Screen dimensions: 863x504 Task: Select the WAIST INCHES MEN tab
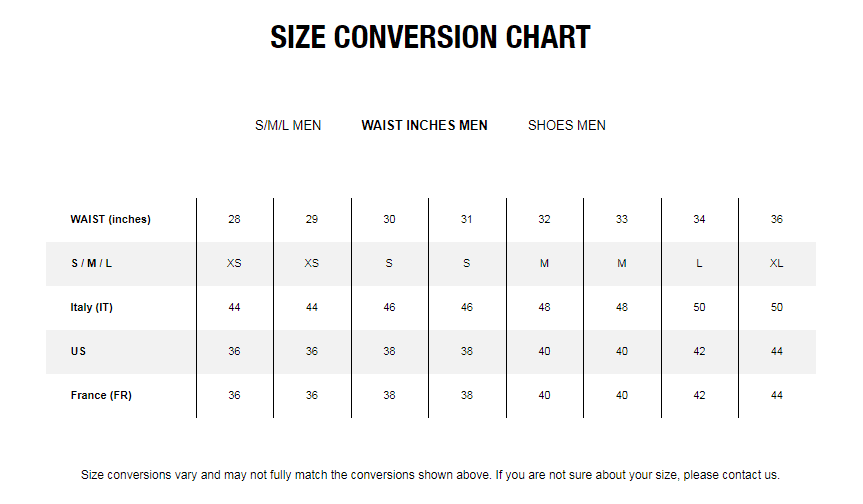point(424,125)
